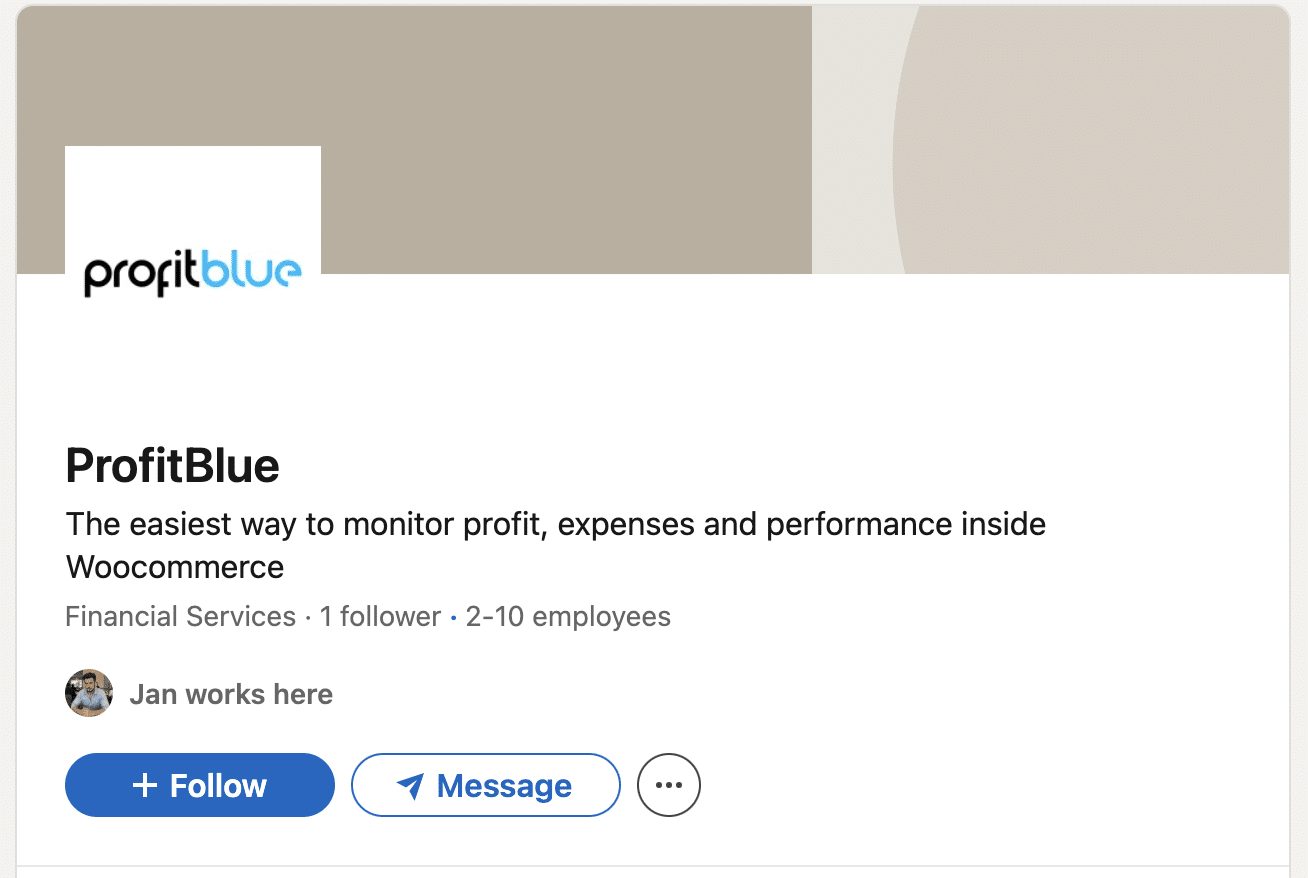Click the "Financial Services" industry label
This screenshot has width=1308, height=878.
[x=180, y=617]
